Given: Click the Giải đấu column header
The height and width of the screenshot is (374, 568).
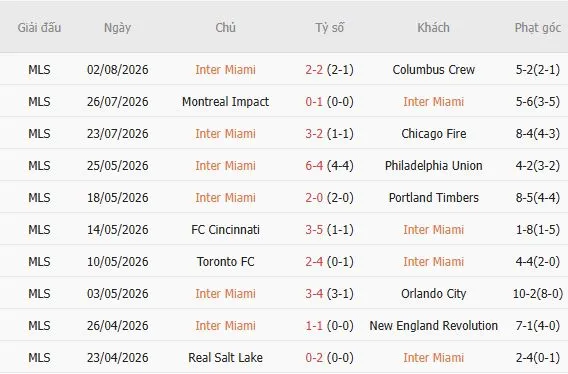Looking at the screenshot, I should coord(39,28).
